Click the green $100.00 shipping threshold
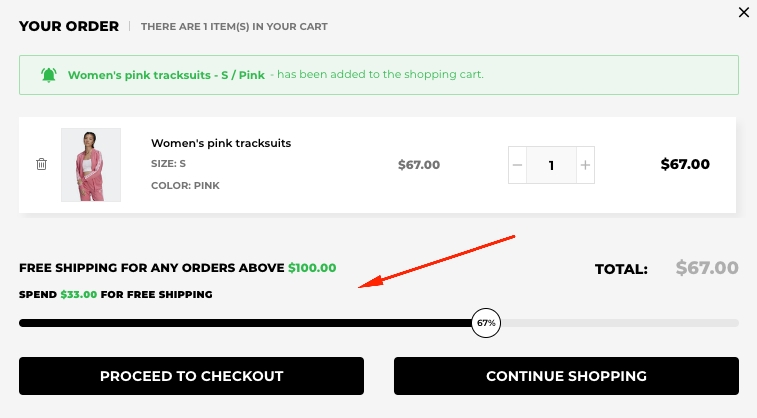757x418 pixels. click(x=312, y=268)
